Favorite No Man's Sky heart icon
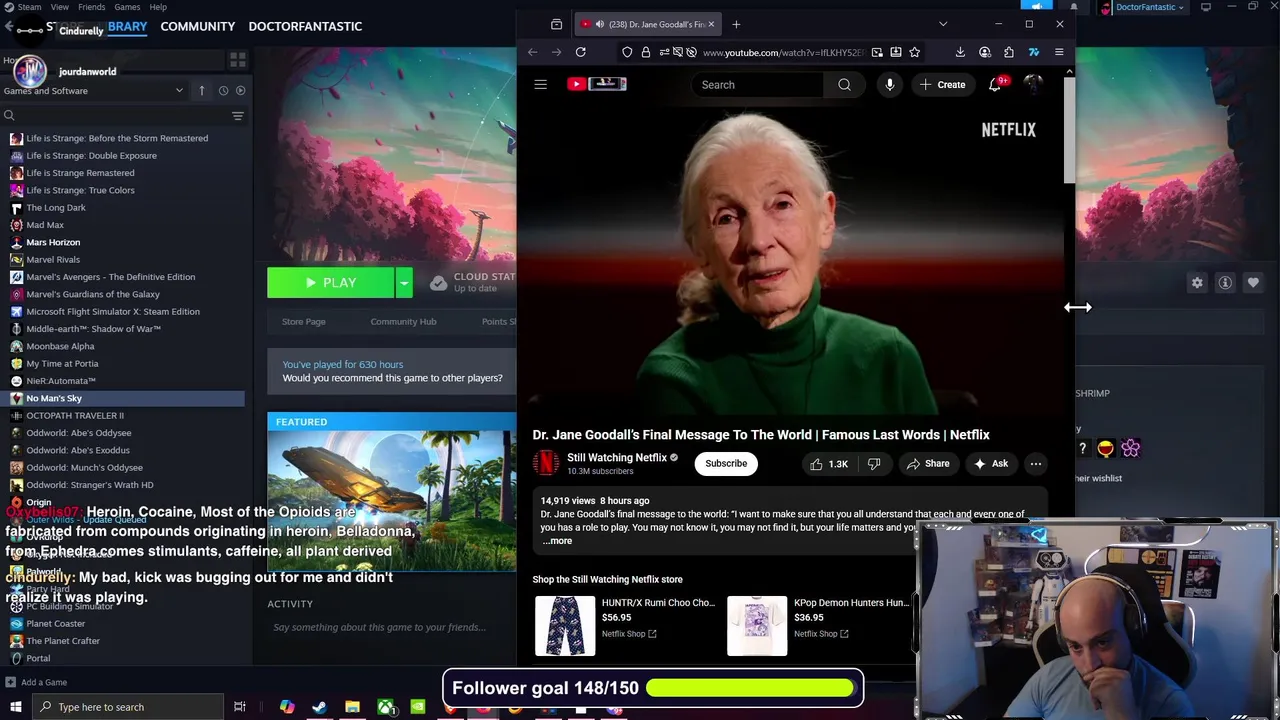 (1253, 283)
